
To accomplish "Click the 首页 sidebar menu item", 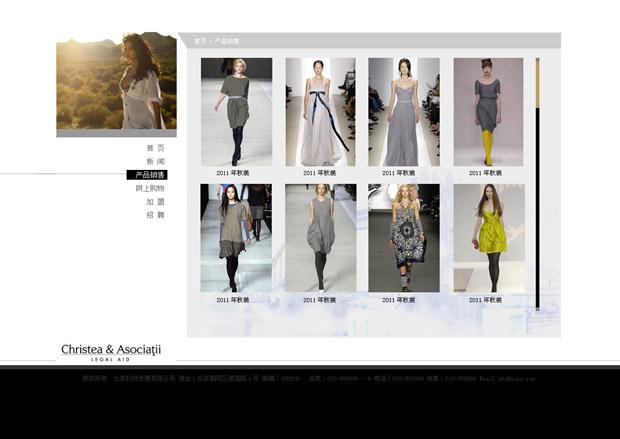I will [x=155, y=148].
